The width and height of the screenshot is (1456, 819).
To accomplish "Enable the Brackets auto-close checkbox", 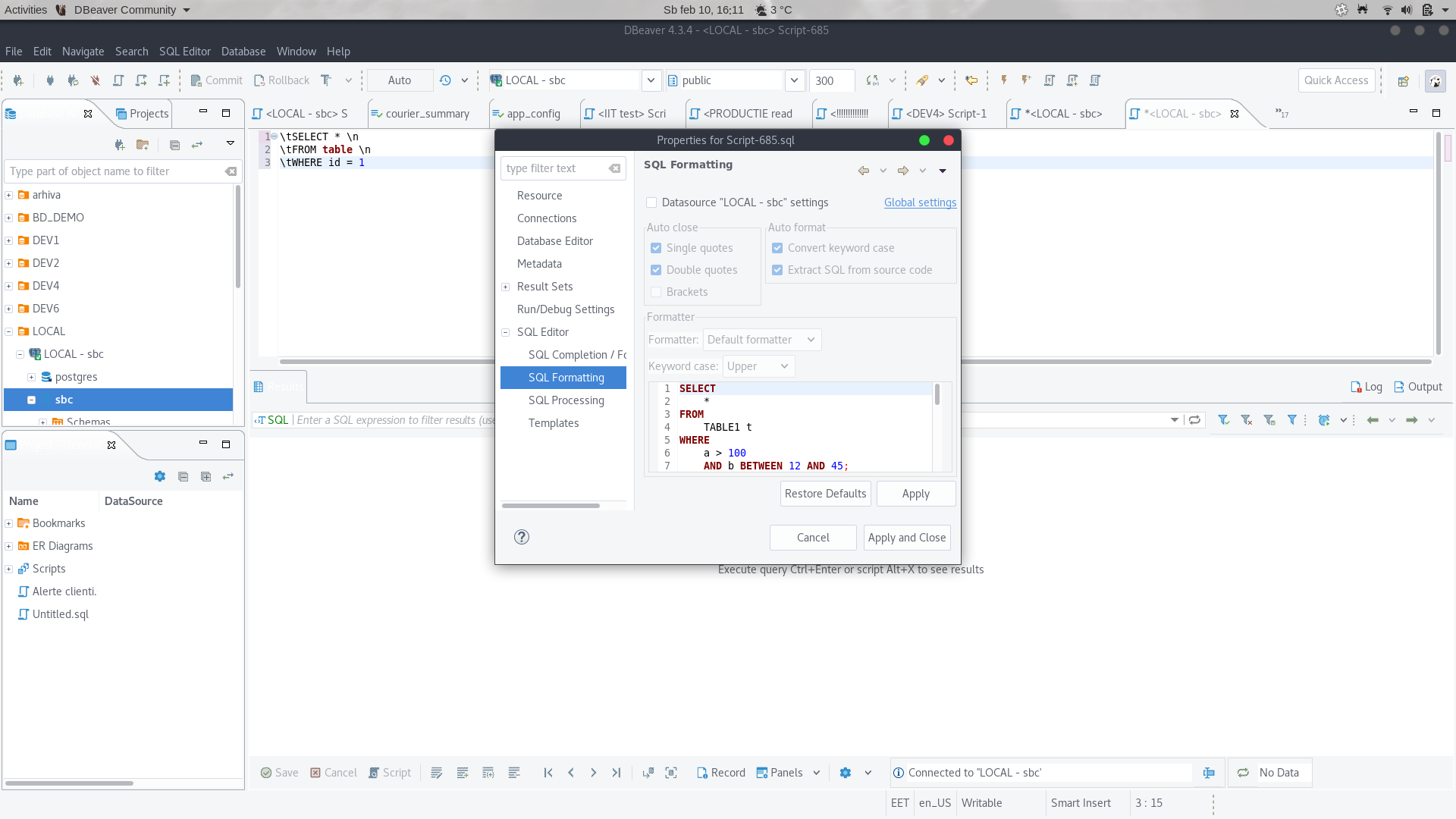I will click(656, 292).
